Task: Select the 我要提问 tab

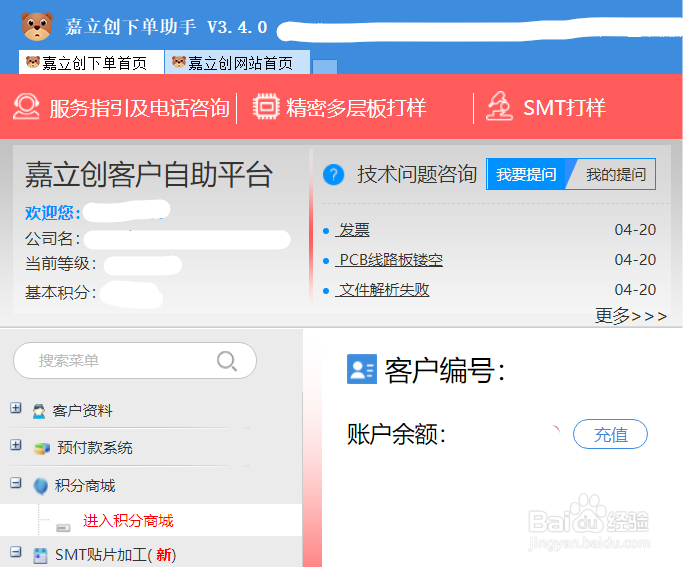Action: point(526,174)
